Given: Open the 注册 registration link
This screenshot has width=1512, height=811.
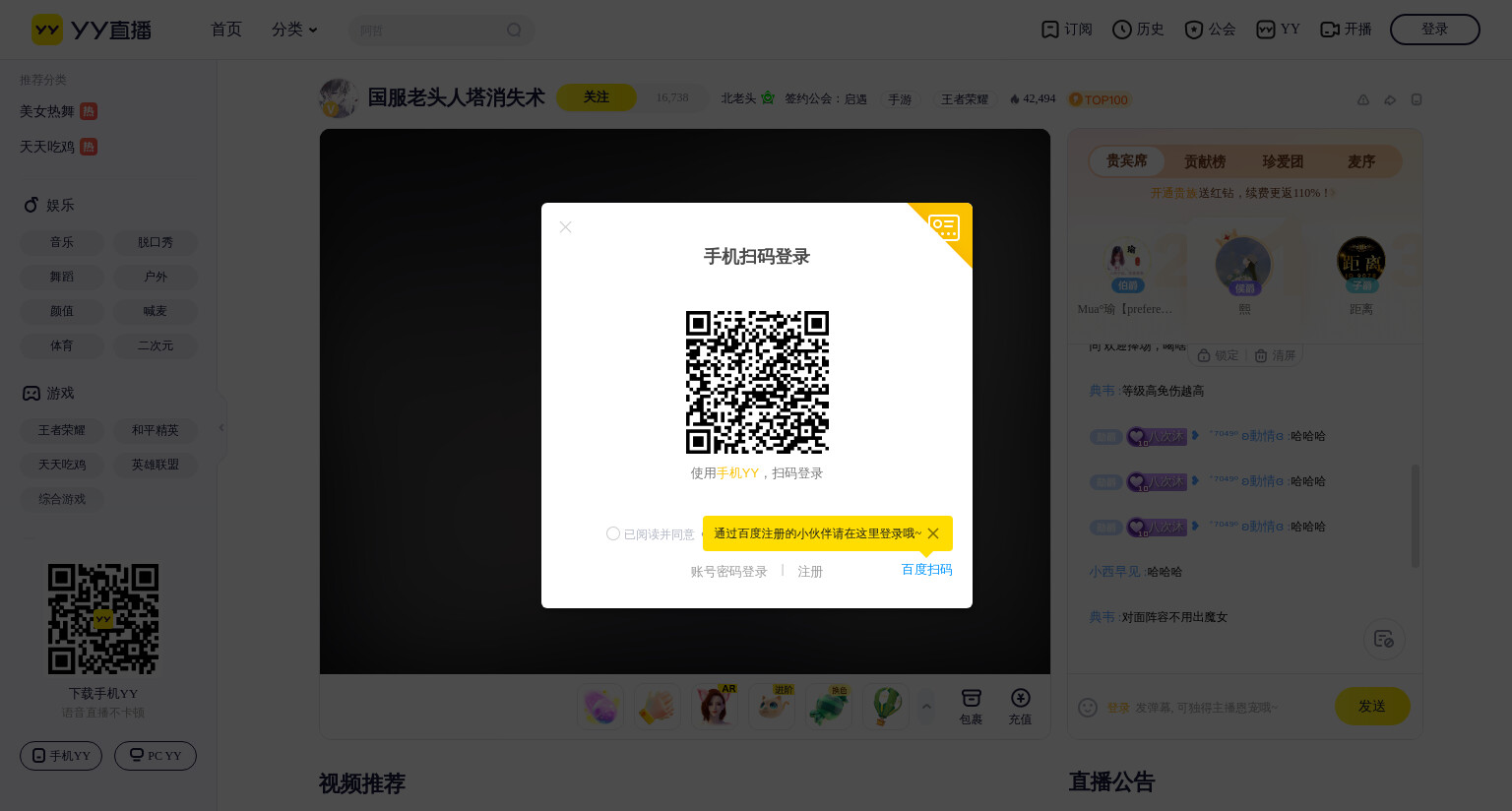Looking at the screenshot, I should pos(810,572).
